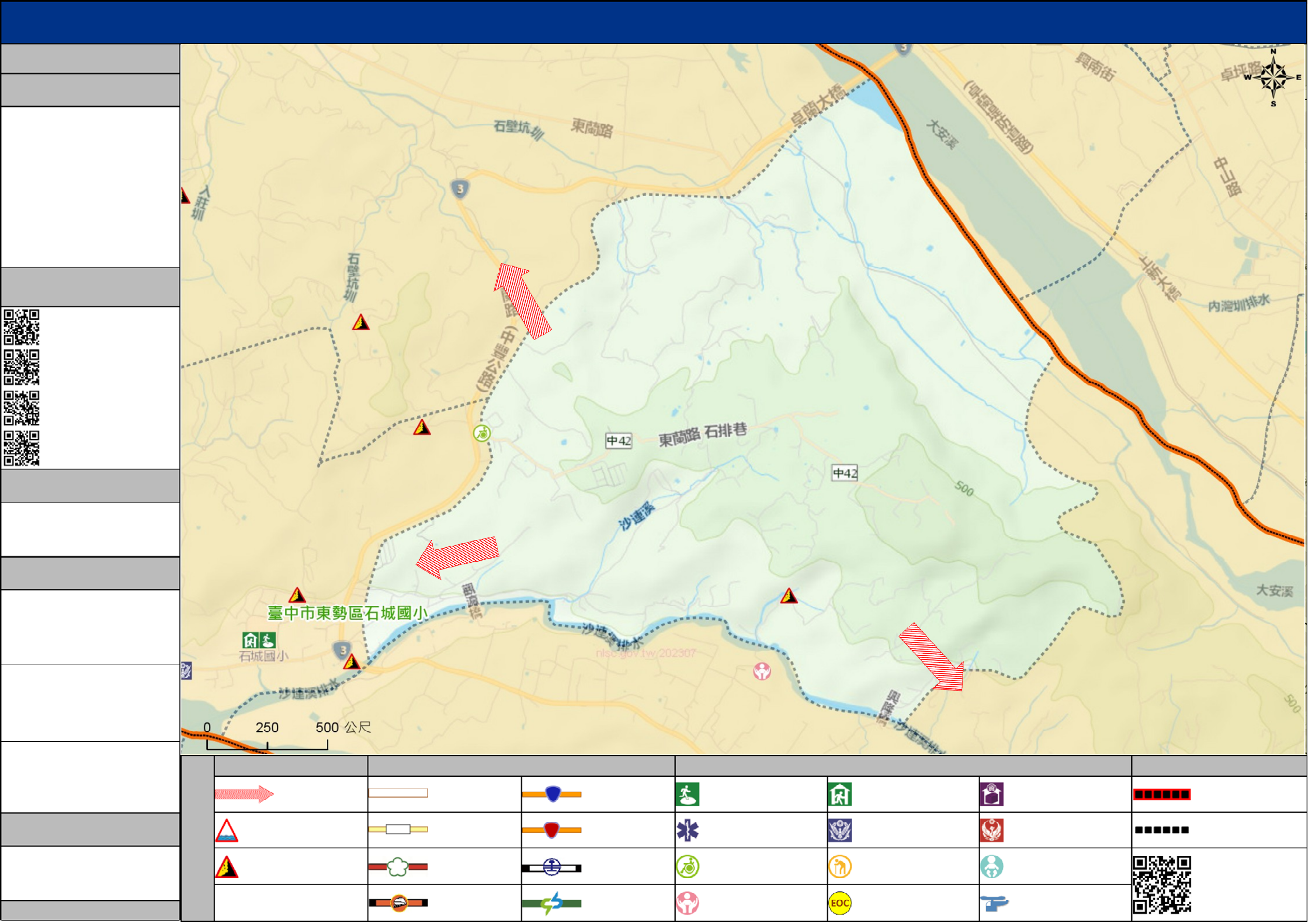Click the black dashed boundary legend line
Image resolution: width=1310 pixels, height=924 pixels.
pyautogui.click(x=1163, y=831)
